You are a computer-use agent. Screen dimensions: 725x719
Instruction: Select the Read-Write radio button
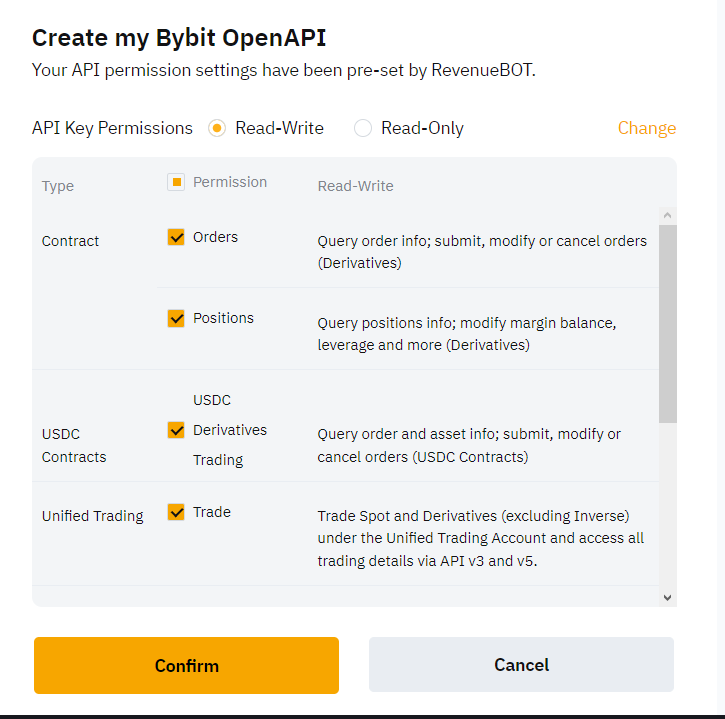click(217, 128)
